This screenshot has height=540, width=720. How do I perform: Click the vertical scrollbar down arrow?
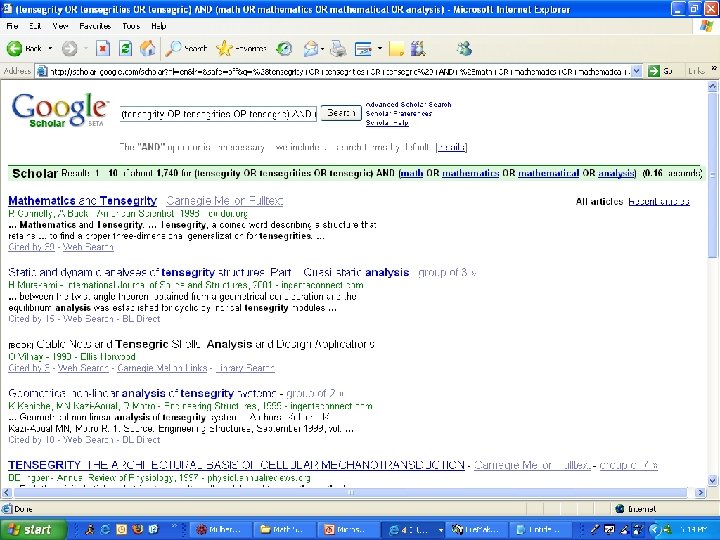(x=712, y=481)
